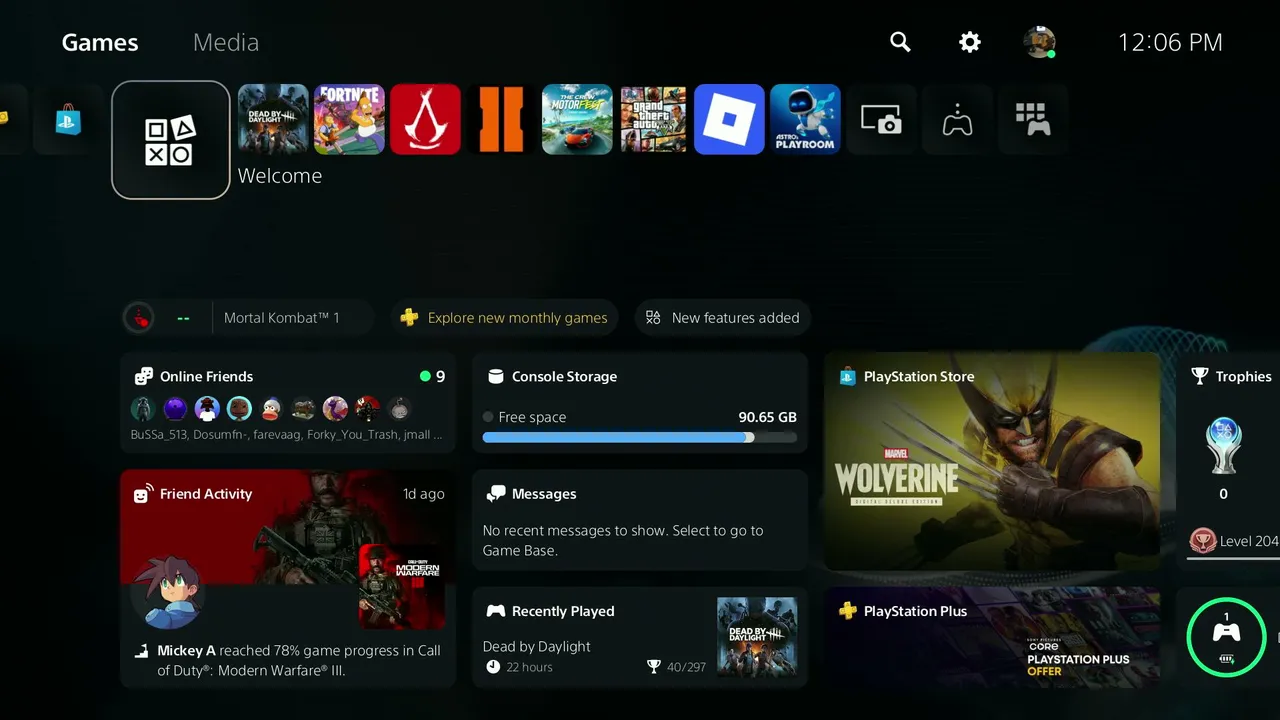Open the Media Gallery camera icon

[881, 120]
